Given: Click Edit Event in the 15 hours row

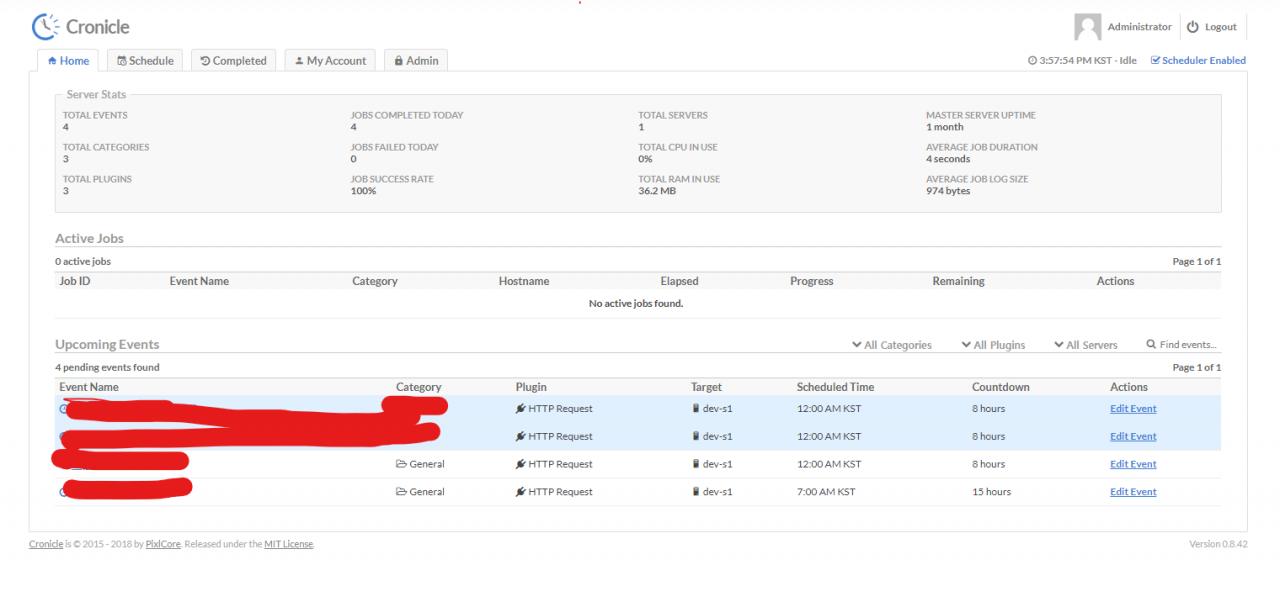Looking at the screenshot, I should [x=1133, y=492].
